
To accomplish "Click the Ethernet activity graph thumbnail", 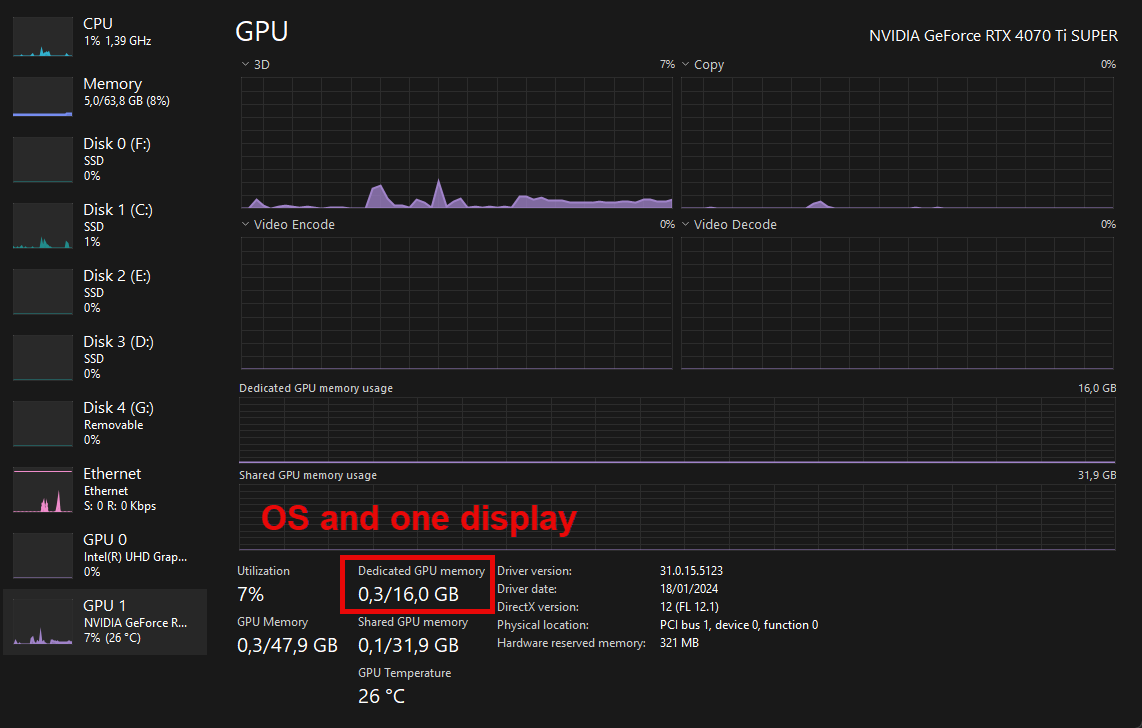I will pyautogui.click(x=42, y=490).
